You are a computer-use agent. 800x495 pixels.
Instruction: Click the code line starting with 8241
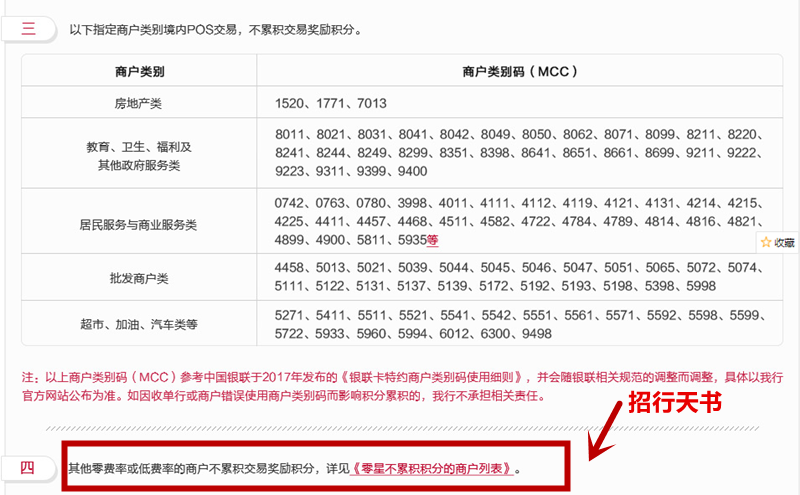click(x=518, y=153)
